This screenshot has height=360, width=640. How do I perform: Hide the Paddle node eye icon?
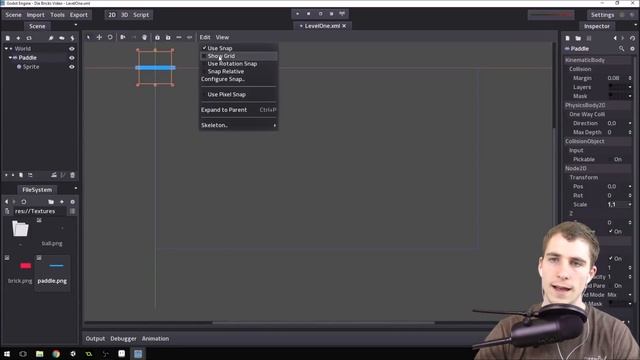(72, 58)
